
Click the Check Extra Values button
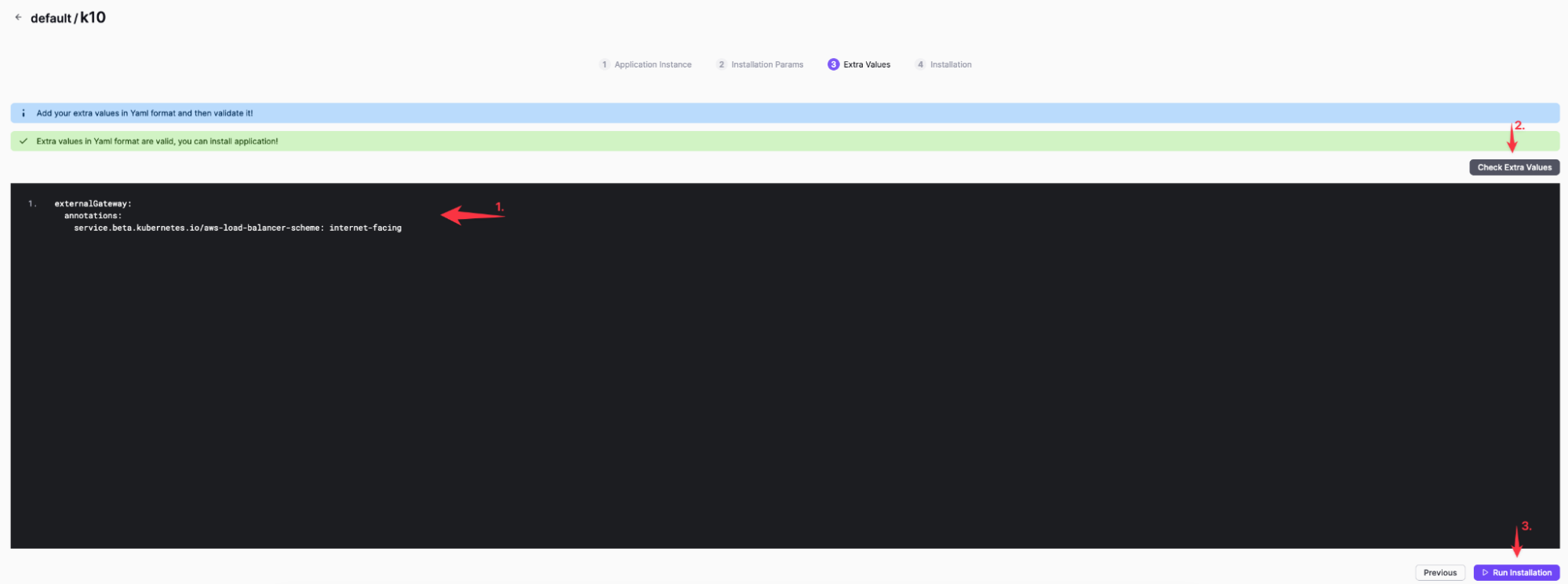pyautogui.click(x=1514, y=167)
